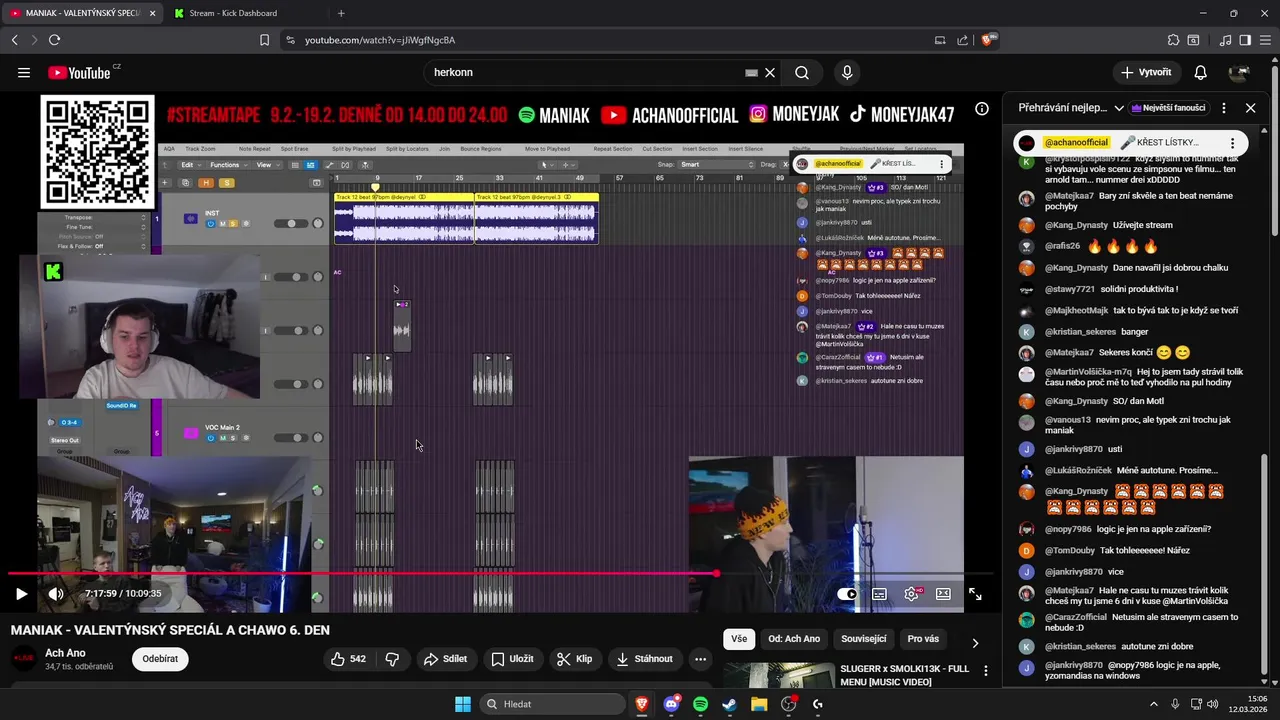Screen dimensions: 1280x720
Task: Open options on the pinned achanoofficial message
Action: click(x=1232, y=143)
